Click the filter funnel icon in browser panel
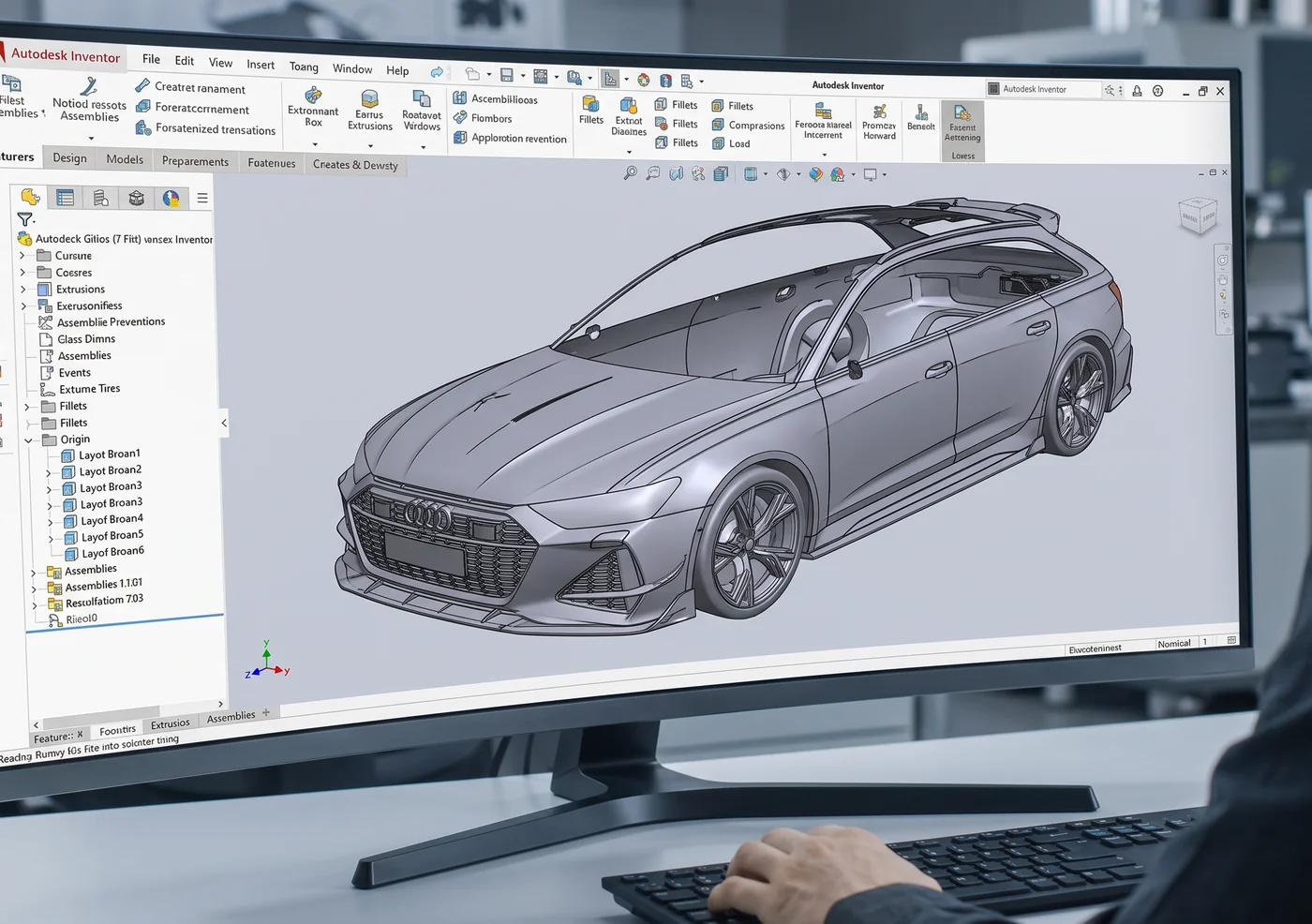The width and height of the screenshot is (1312, 924). [x=25, y=219]
